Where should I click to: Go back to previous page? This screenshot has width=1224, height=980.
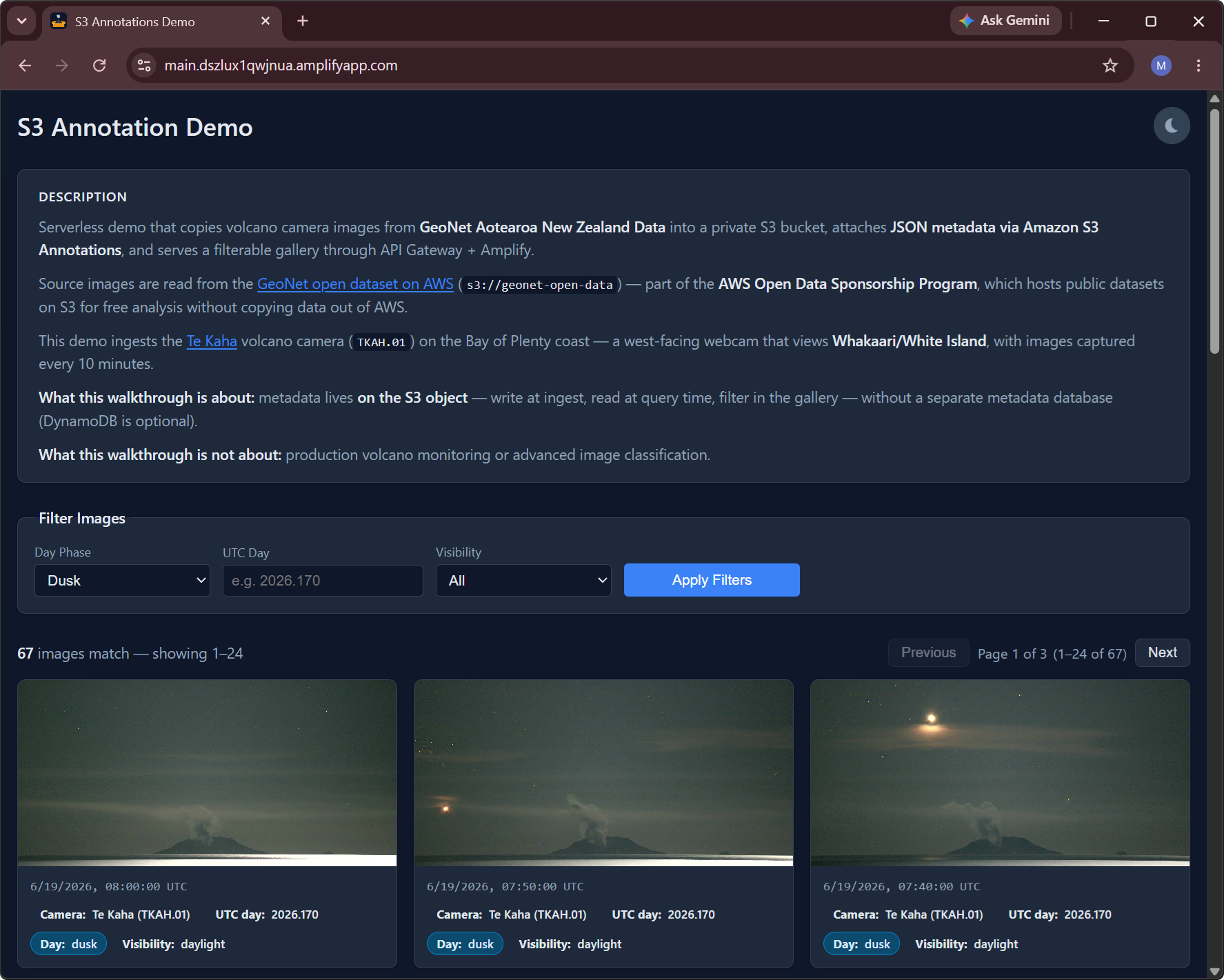pos(26,66)
